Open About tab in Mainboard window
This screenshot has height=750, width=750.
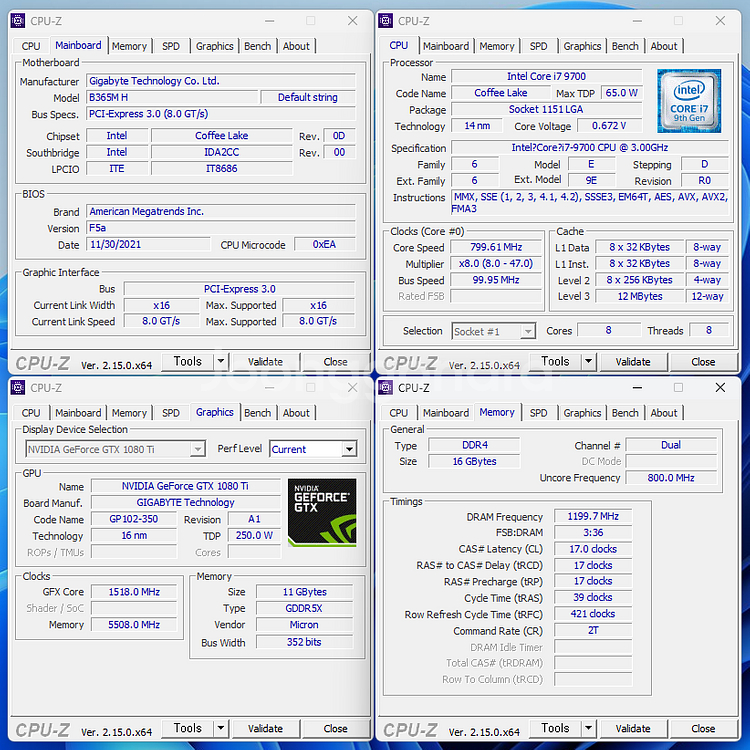click(296, 46)
